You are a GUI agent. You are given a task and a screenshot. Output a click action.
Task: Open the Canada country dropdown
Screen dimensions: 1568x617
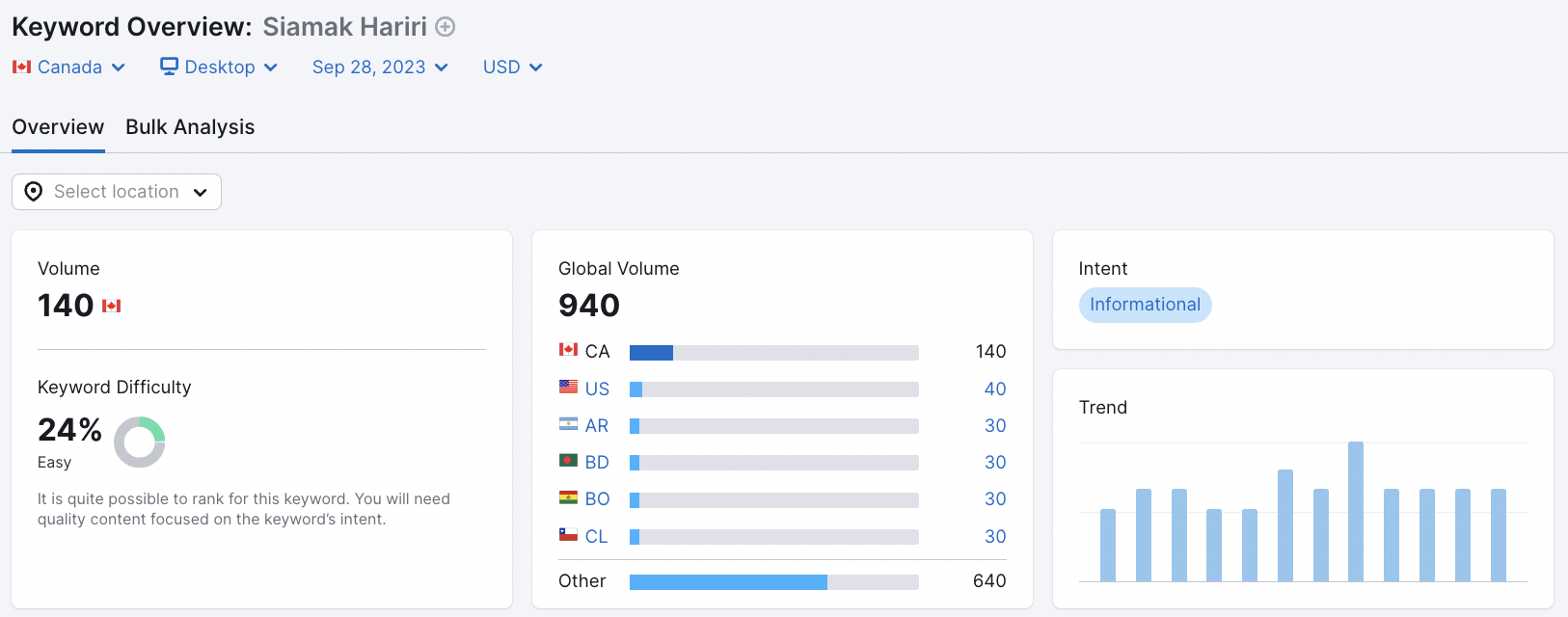point(68,67)
